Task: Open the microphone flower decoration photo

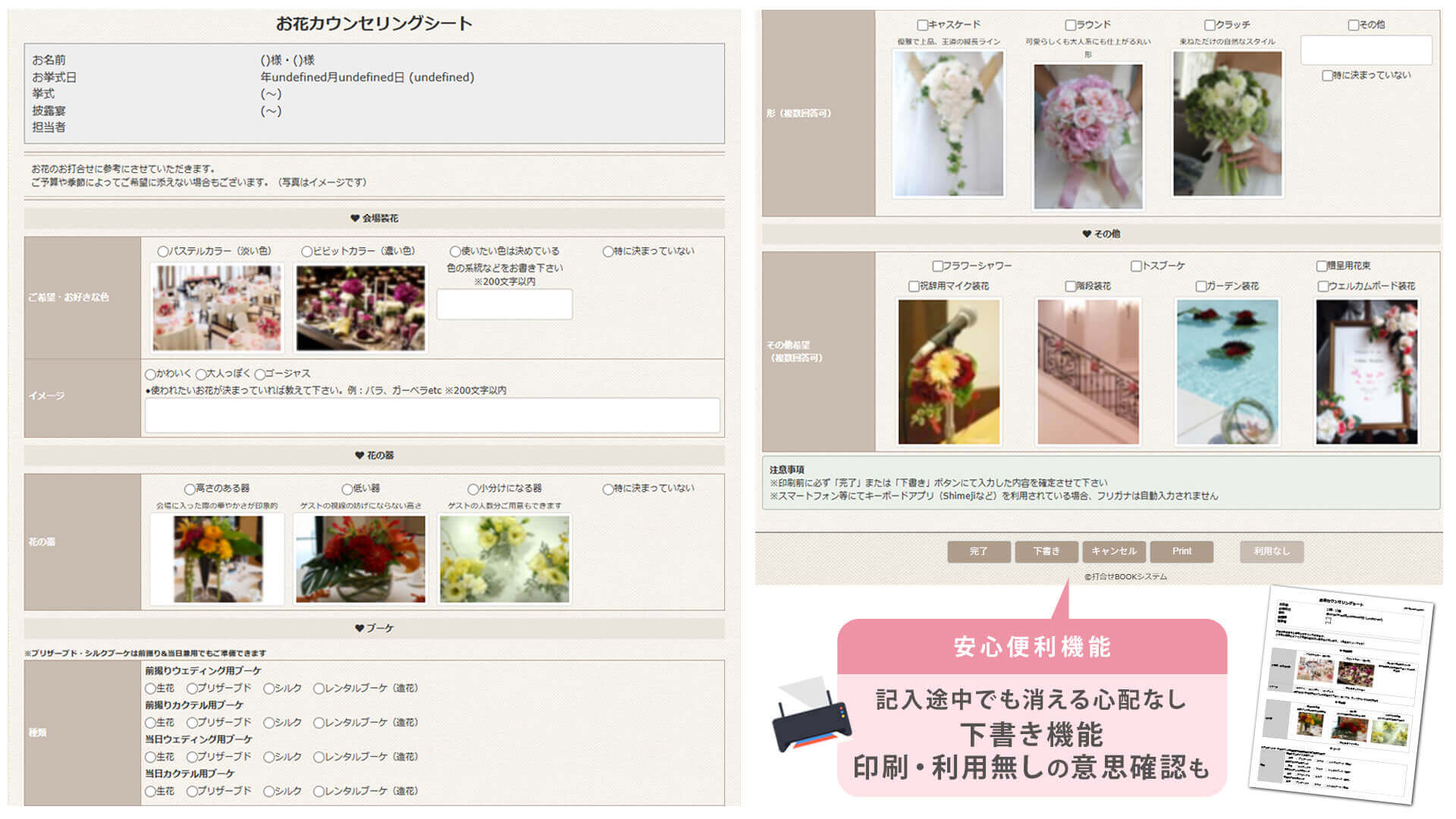Action: coord(949,372)
